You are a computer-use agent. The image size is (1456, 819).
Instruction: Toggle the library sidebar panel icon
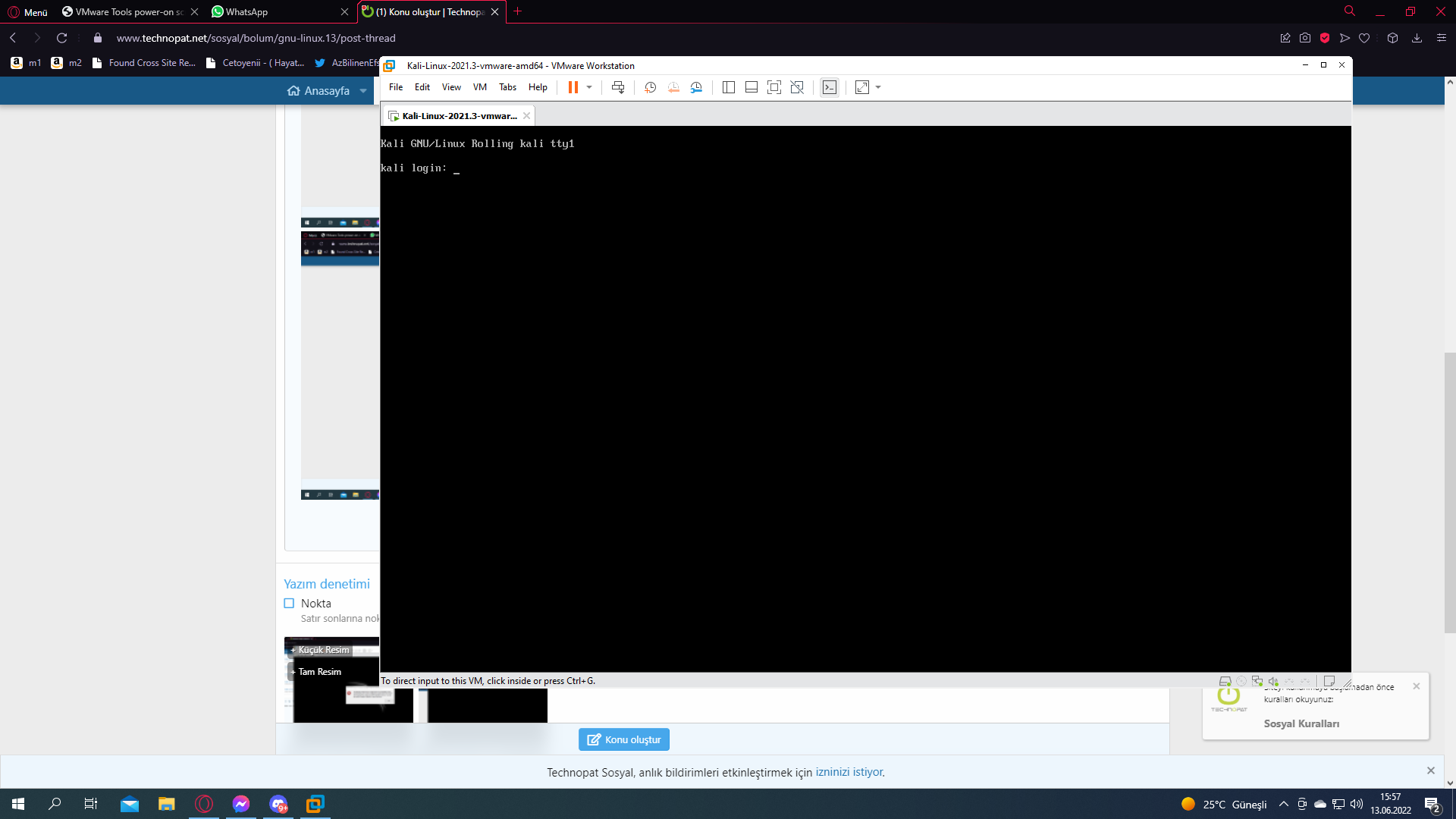tap(728, 87)
